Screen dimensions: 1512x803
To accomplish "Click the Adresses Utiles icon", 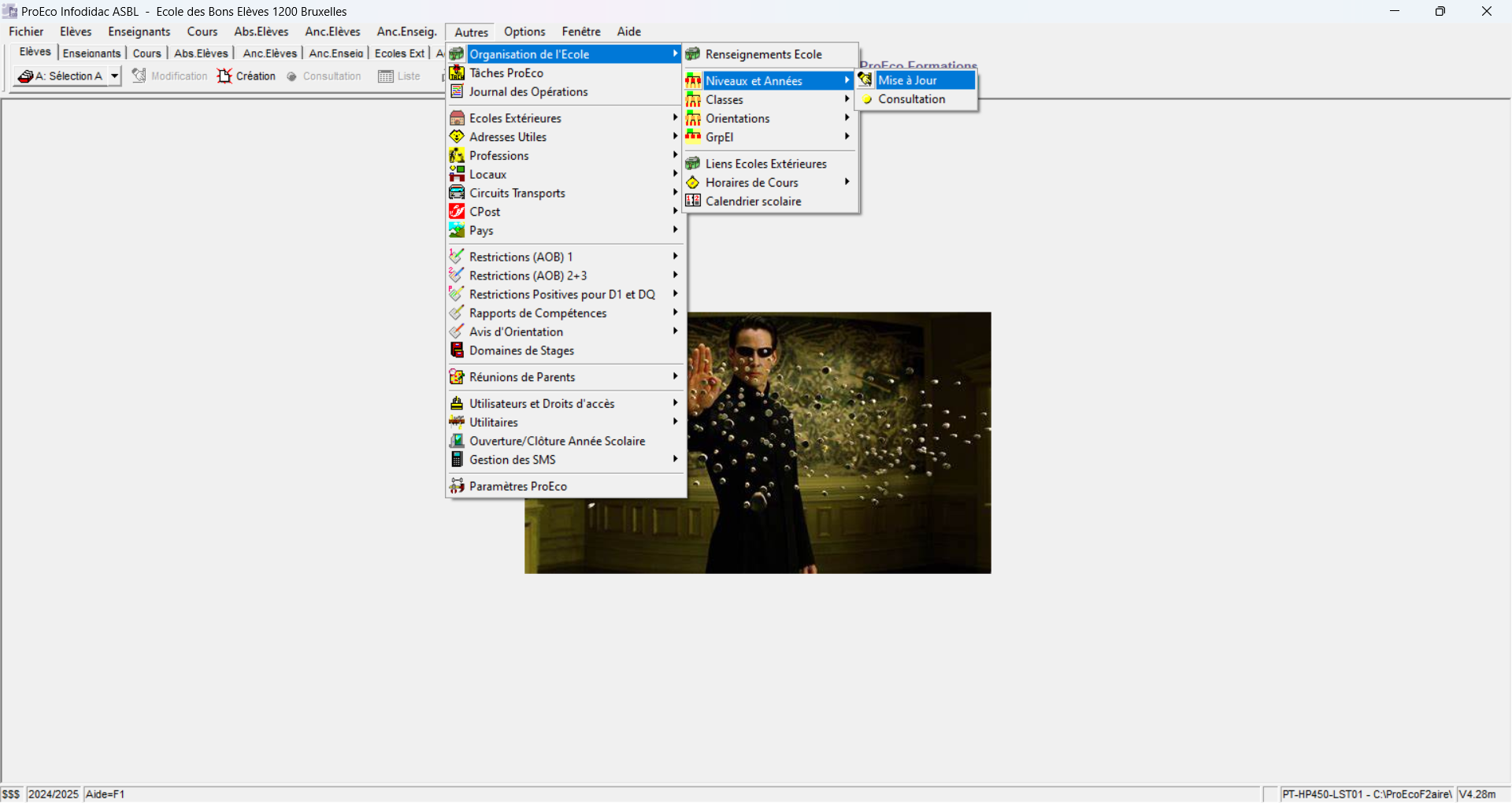I will pyautogui.click(x=457, y=137).
